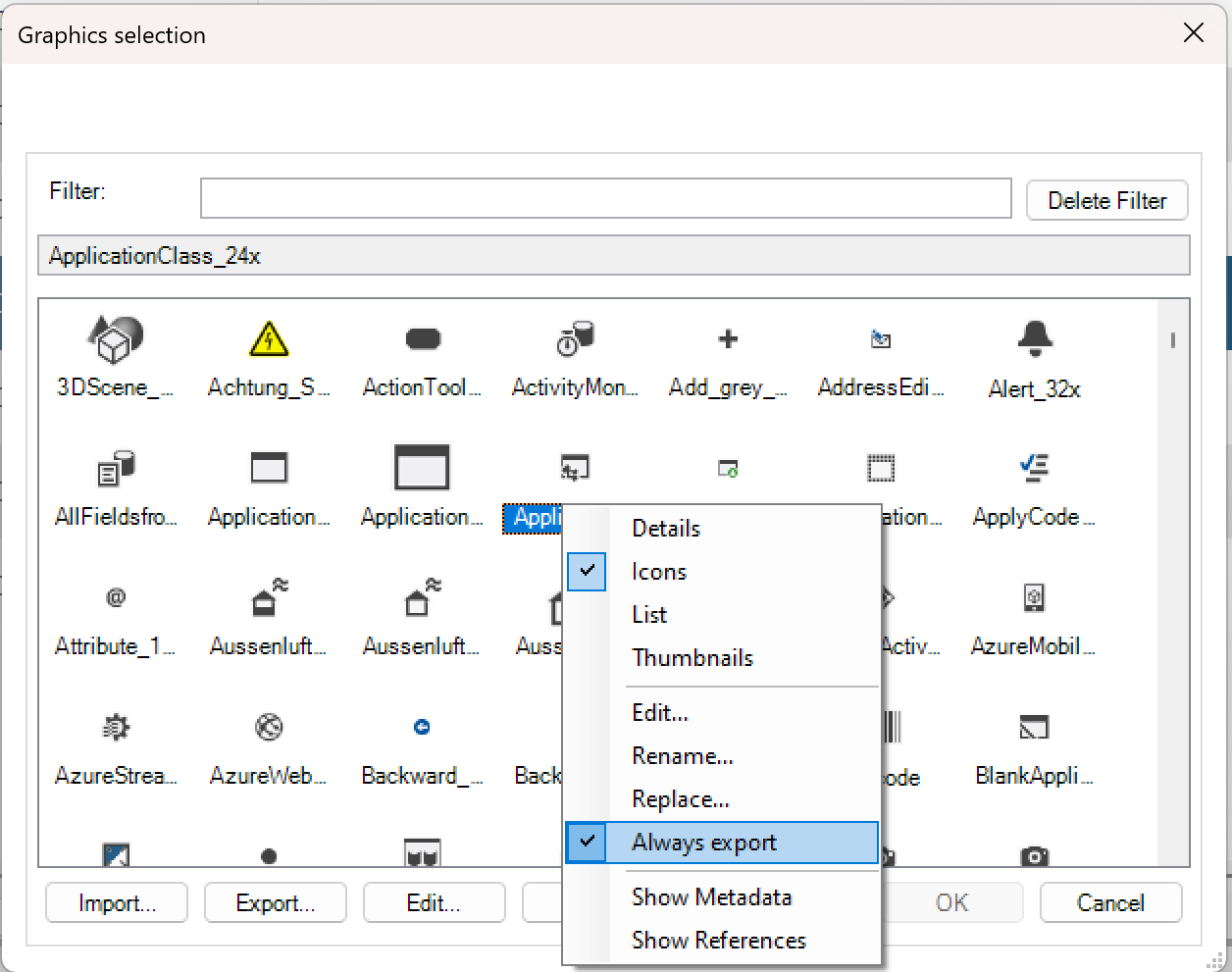Screen dimensions: 1232x972
Task: Select the AzureStrea gear graphic
Action: tap(116, 727)
